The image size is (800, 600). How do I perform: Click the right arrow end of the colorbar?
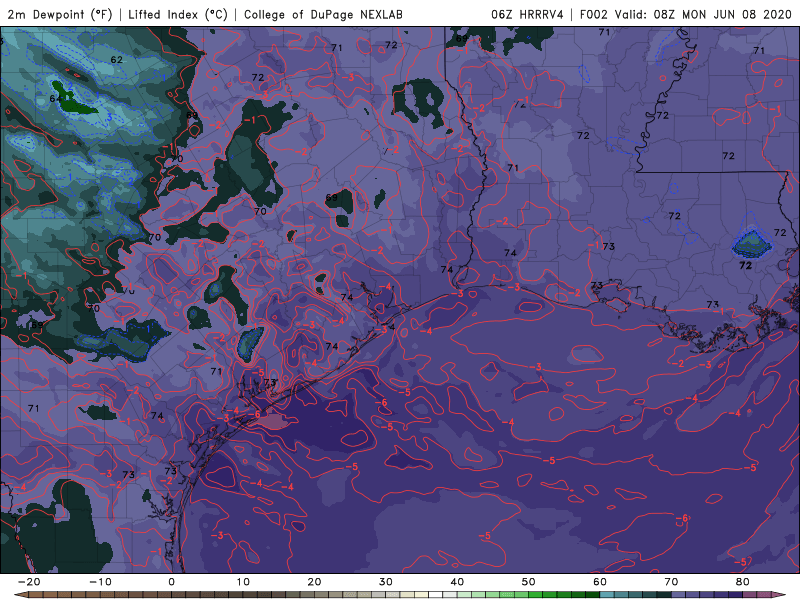[x=780, y=595]
